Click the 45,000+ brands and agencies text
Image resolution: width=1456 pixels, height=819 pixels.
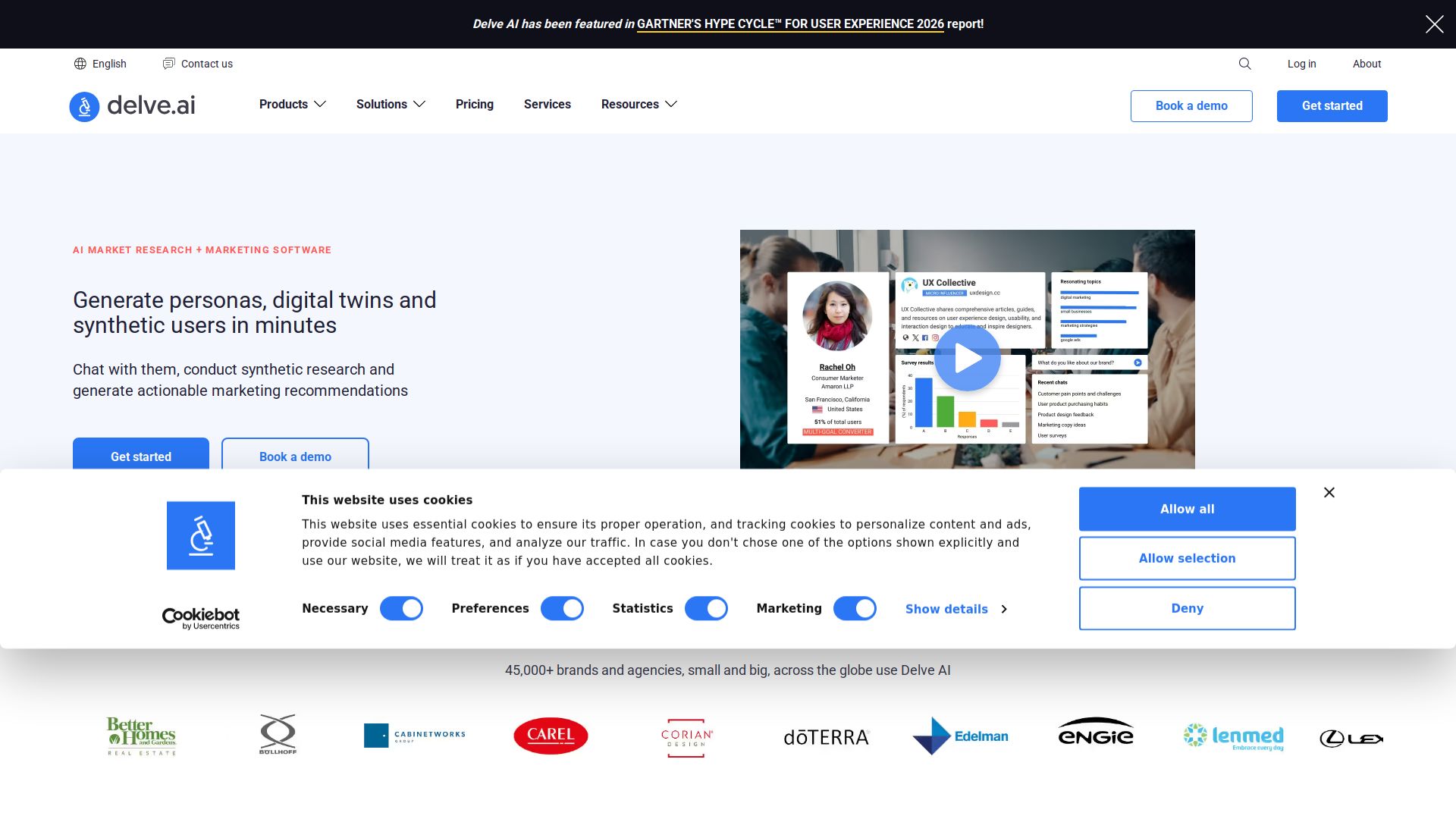click(x=728, y=670)
